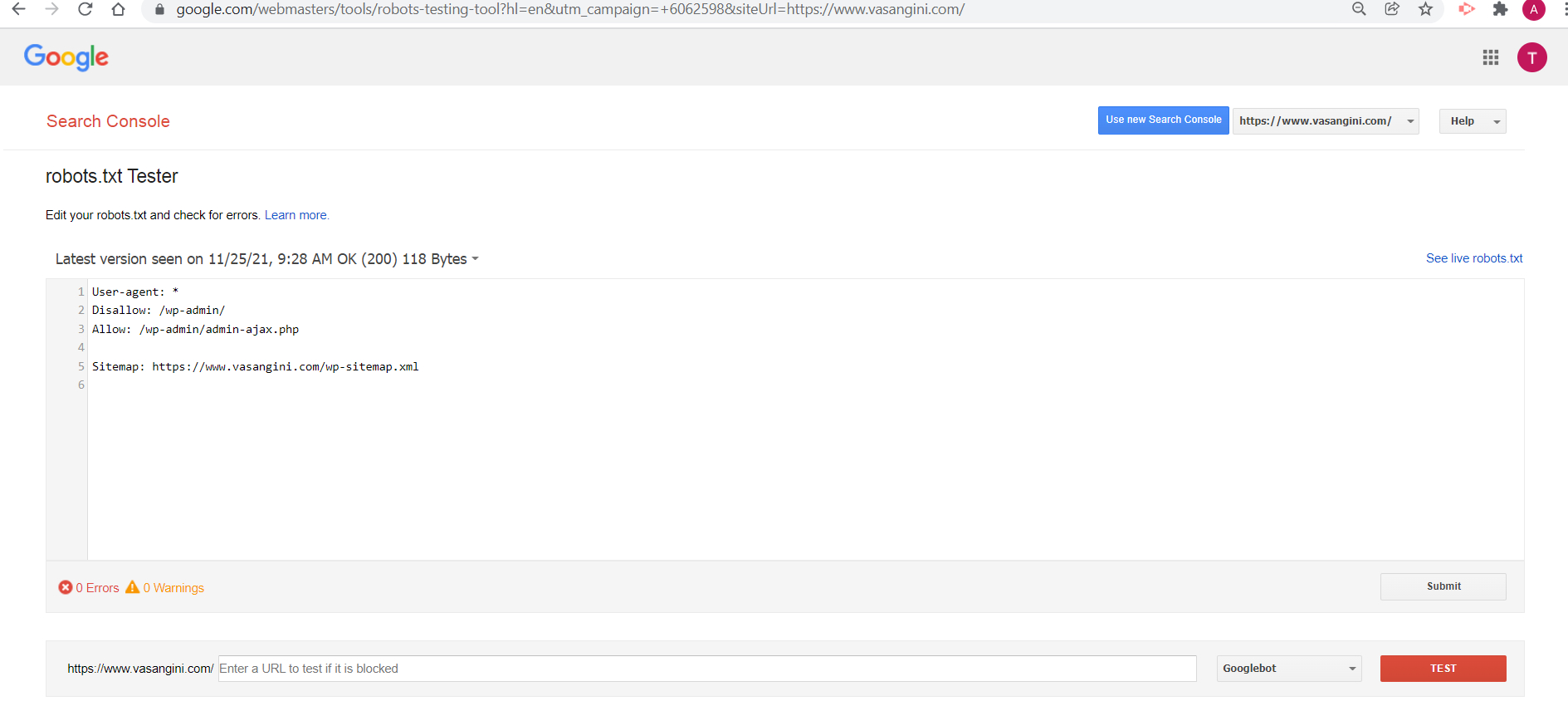Click the browser back arrow
The width and height of the screenshot is (1568, 701).
click(18, 9)
